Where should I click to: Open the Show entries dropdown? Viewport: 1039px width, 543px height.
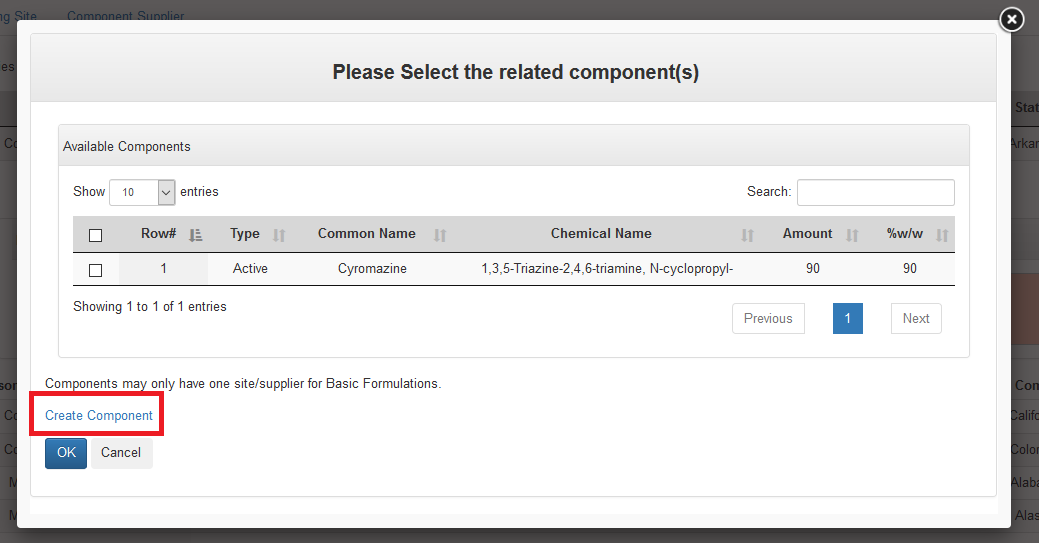pos(142,192)
